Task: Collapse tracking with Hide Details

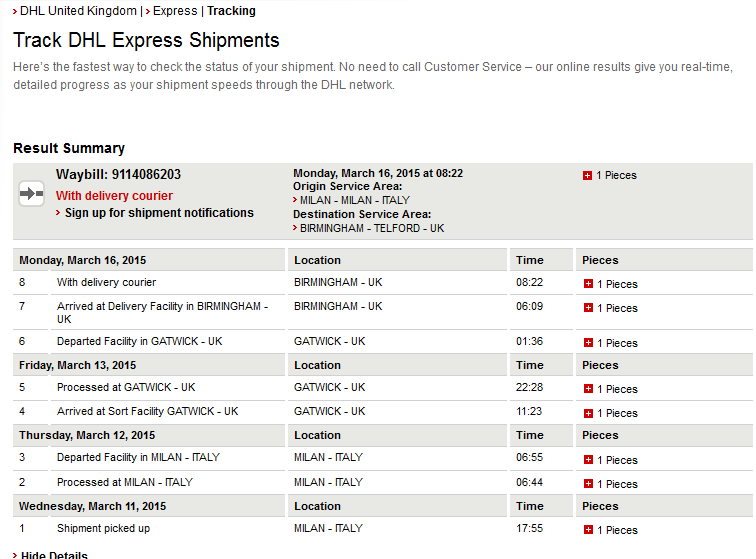Action: point(54,555)
